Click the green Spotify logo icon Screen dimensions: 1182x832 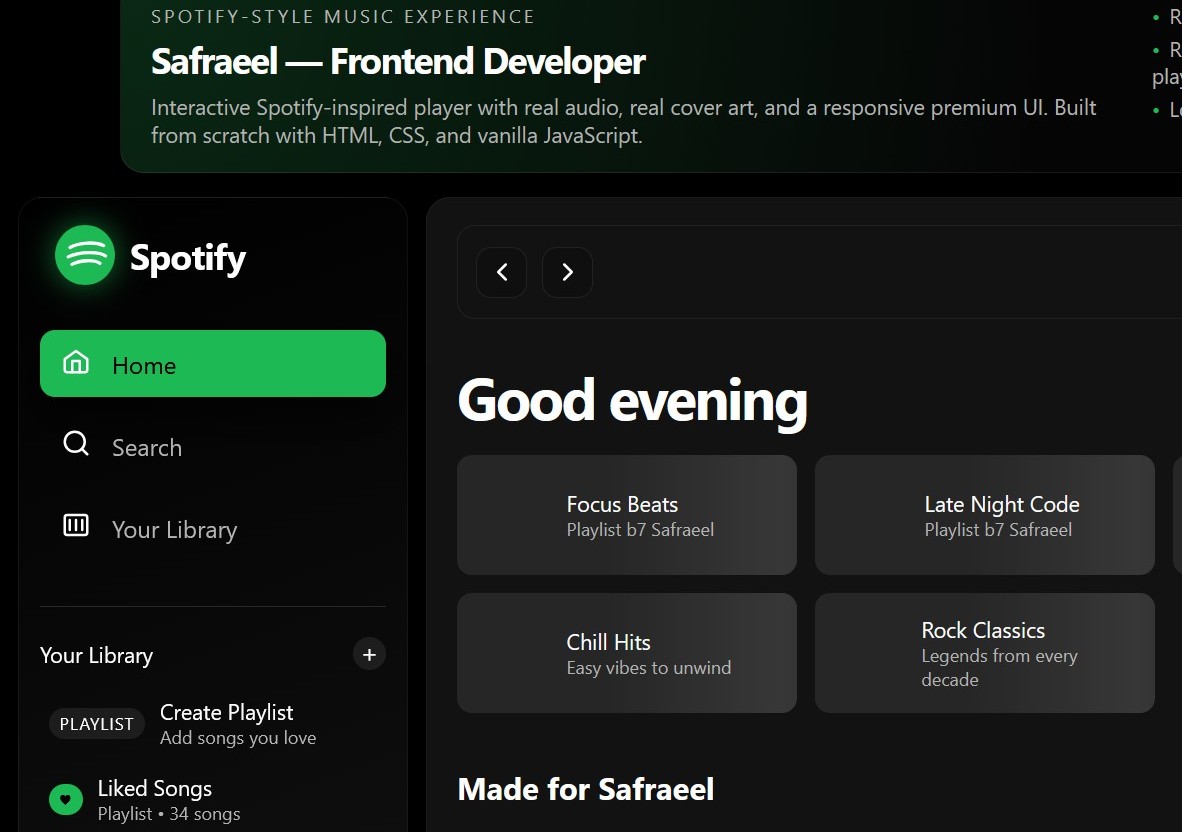[x=85, y=256]
